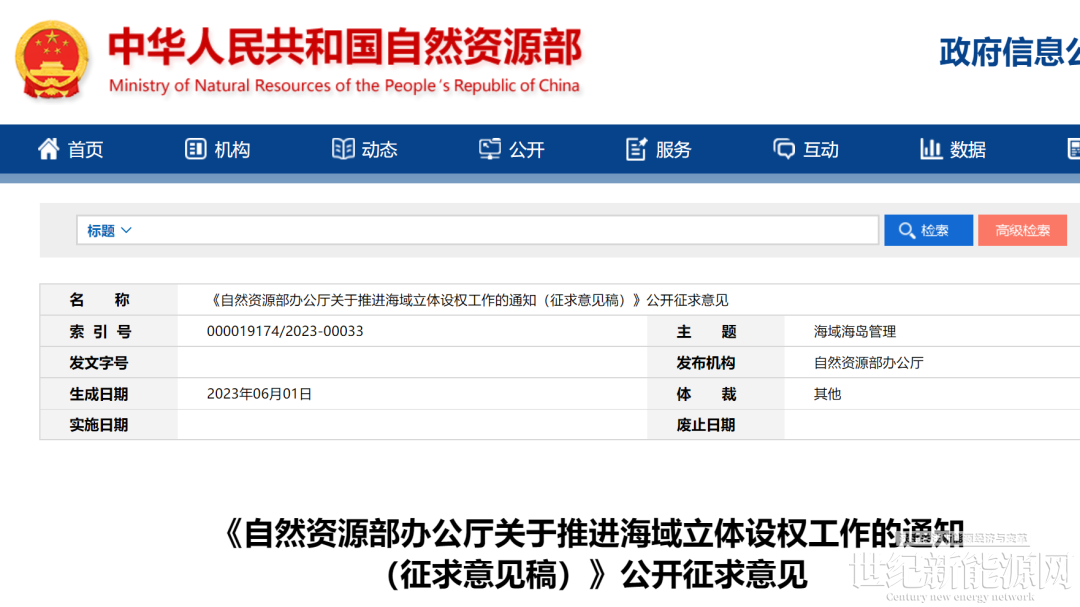Viewport: 1080px width, 607px height.
Task: Click the 自然资源部办公厅 publisher value
Action: click(869, 362)
